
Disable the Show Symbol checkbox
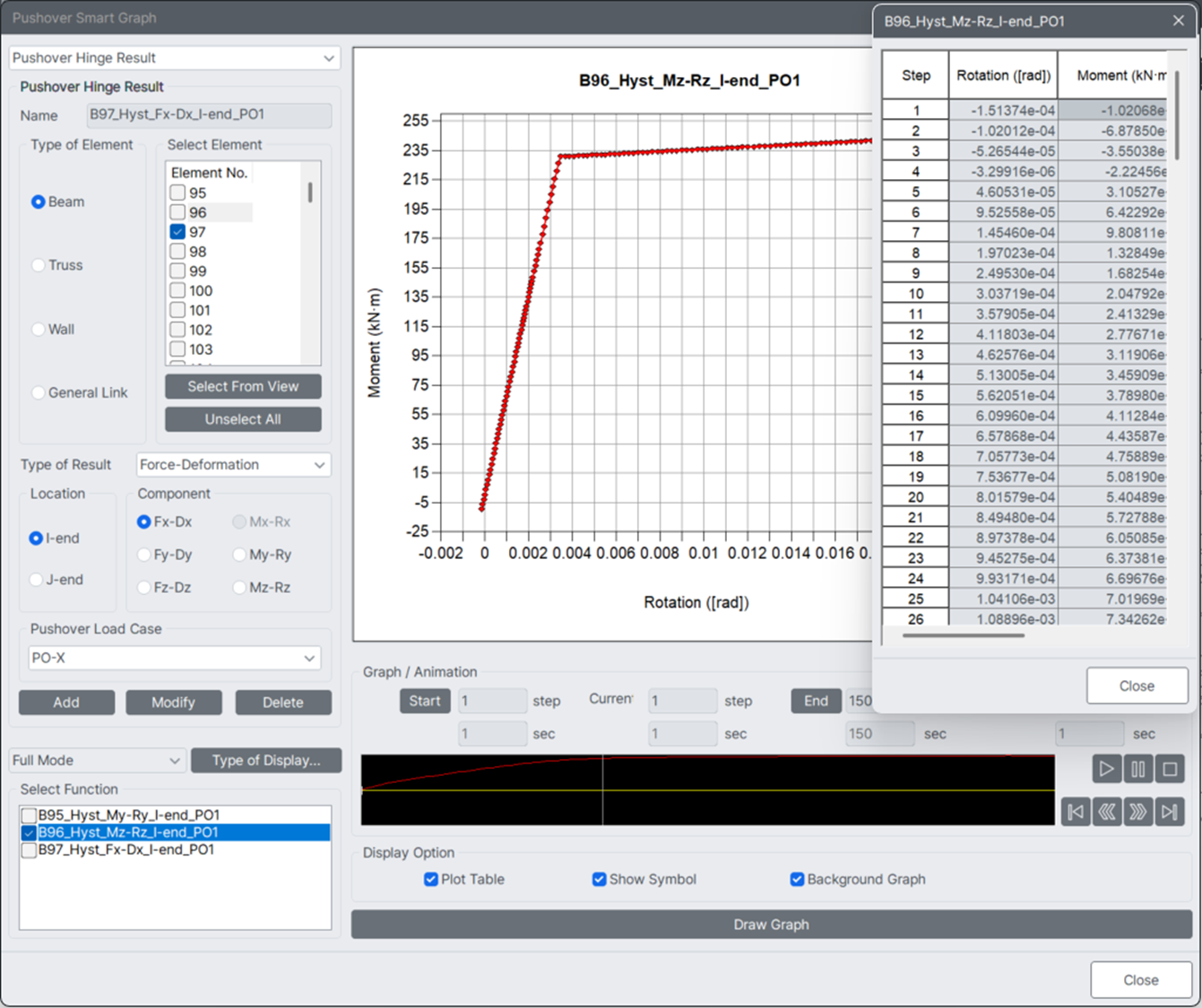pyautogui.click(x=600, y=879)
